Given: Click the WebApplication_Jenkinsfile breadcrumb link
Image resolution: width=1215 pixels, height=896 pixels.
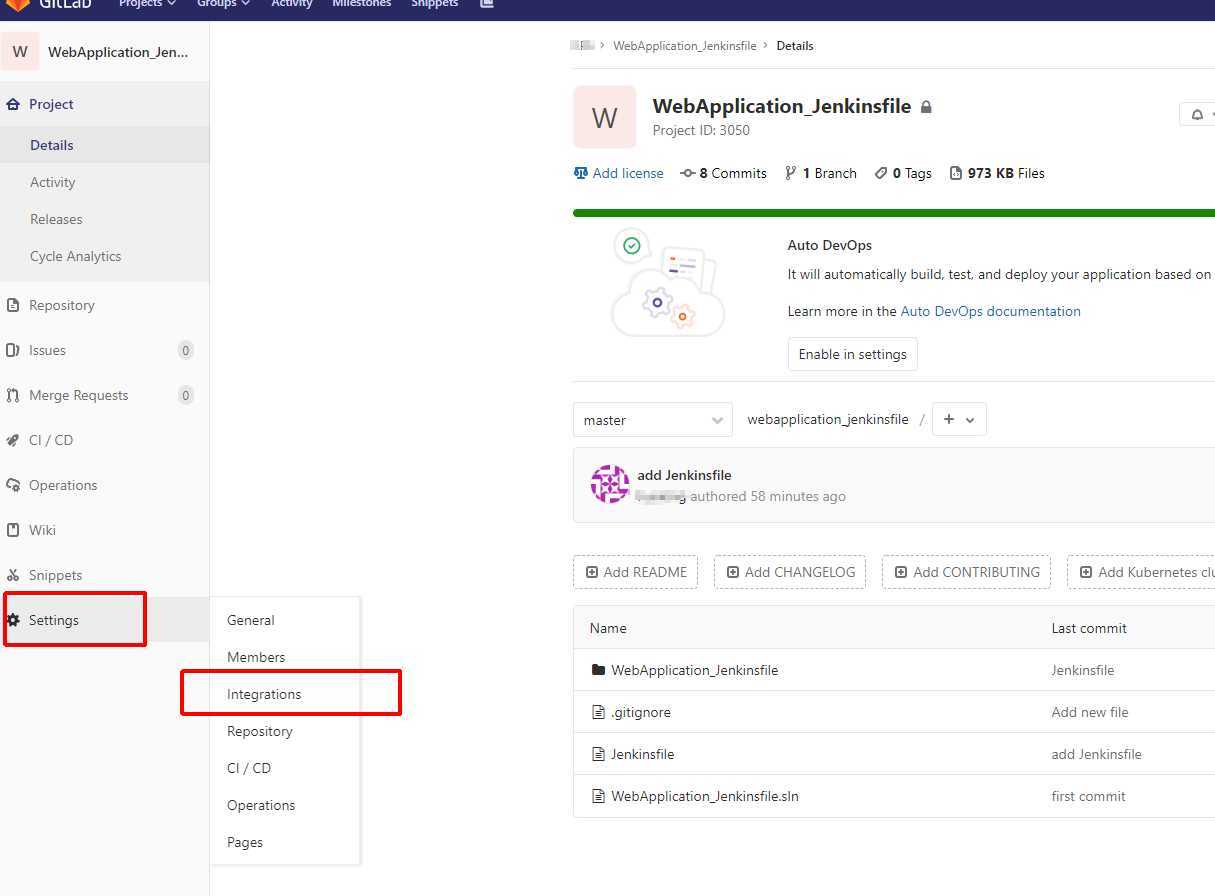Looking at the screenshot, I should click(685, 46).
